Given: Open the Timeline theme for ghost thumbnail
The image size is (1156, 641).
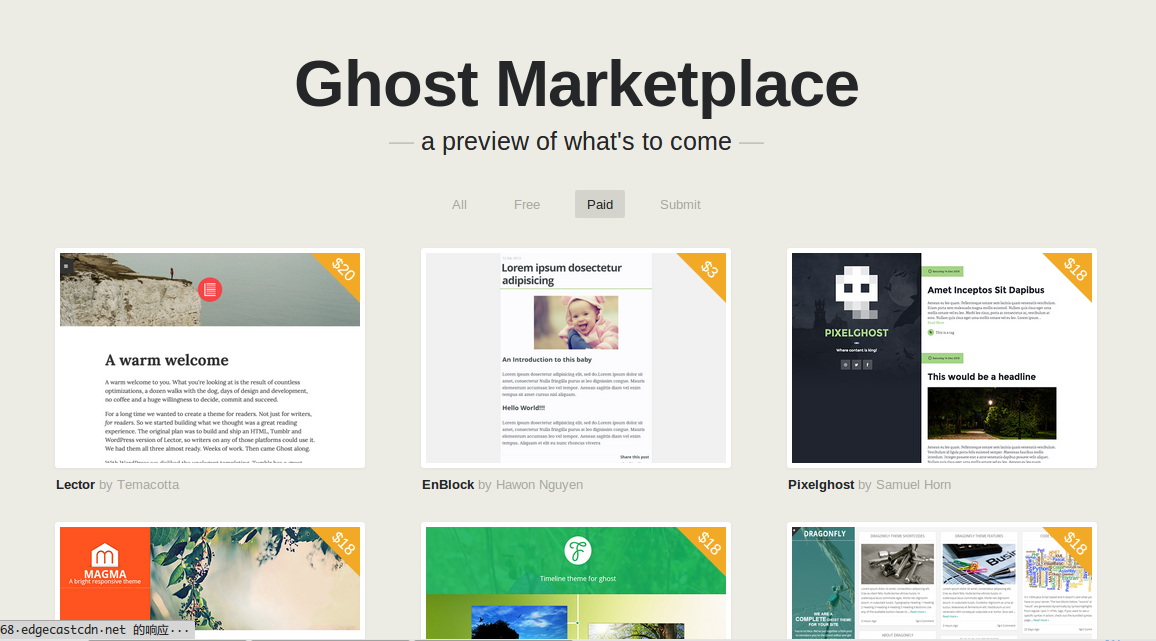Looking at the screenshot, I should pos(576,581).
